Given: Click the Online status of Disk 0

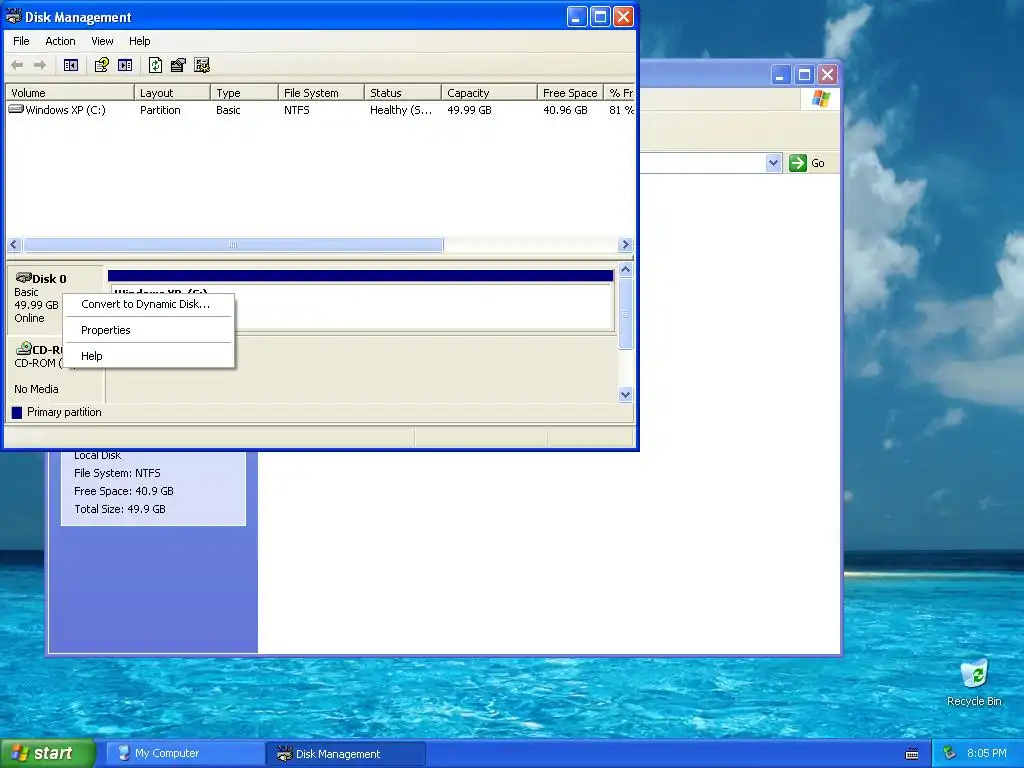Looking at the screenshot, I should tap(29, 318).
